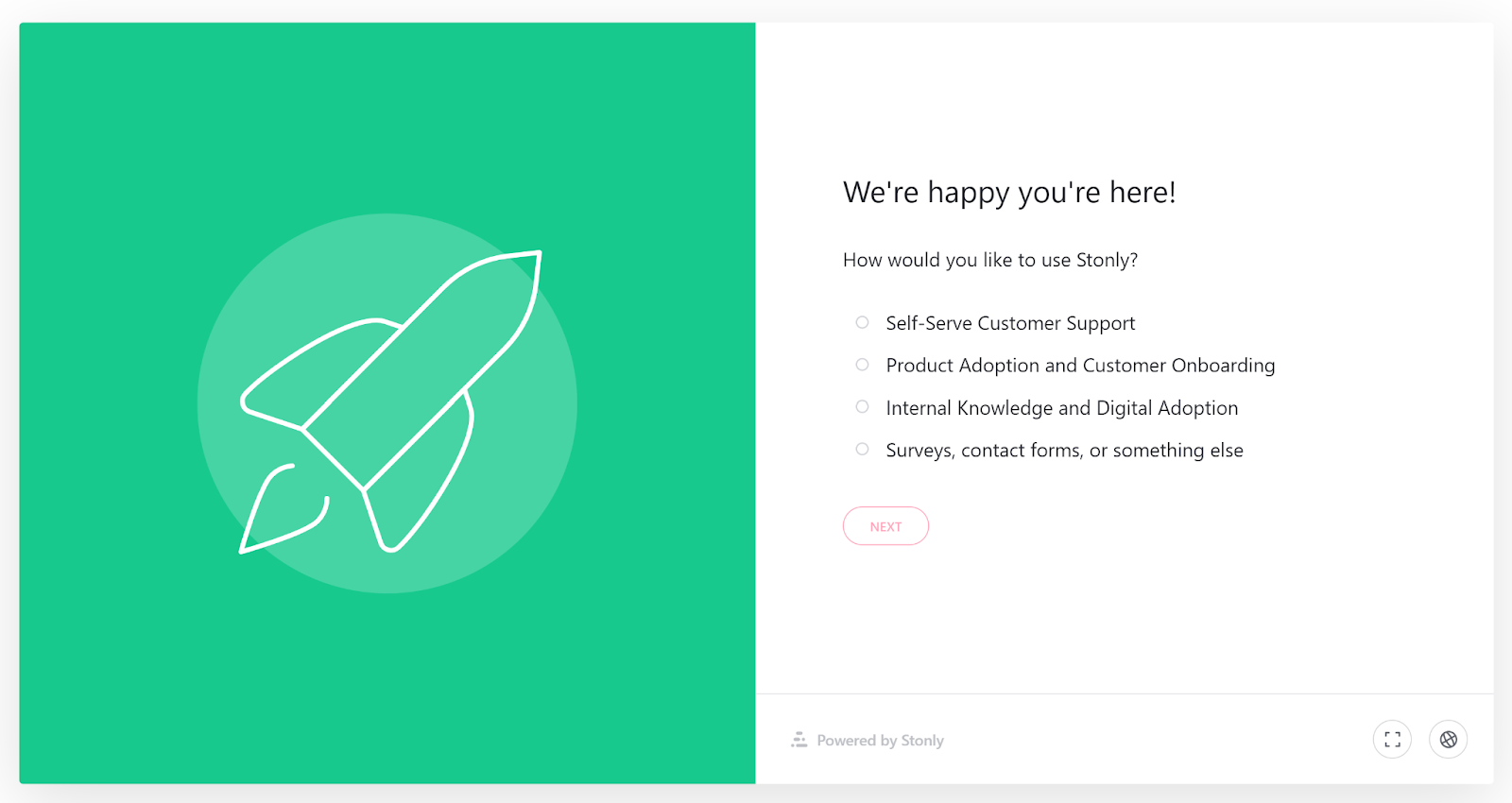Open the language globe icon
The image size is (1512, 803).
pos(1448,740)
